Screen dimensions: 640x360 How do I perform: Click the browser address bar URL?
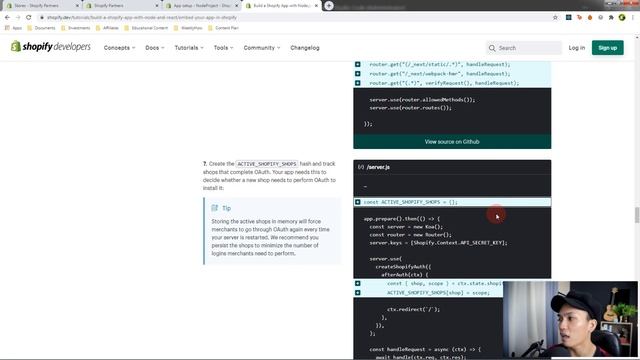click(142, 18)
